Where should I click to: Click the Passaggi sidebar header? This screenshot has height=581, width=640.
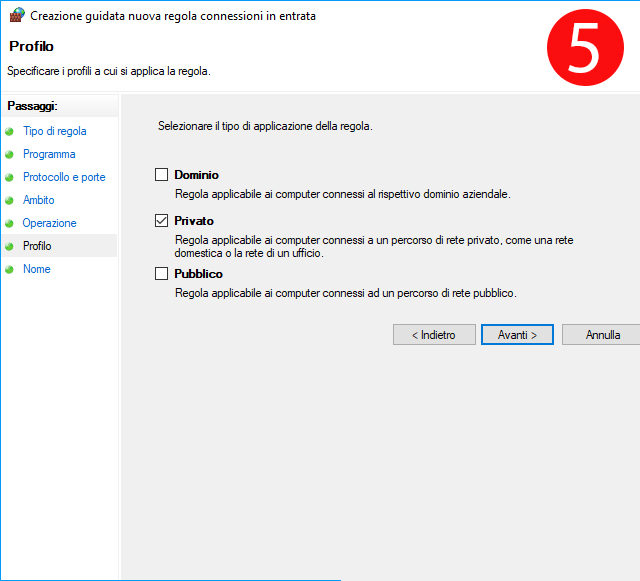(32, 106)
